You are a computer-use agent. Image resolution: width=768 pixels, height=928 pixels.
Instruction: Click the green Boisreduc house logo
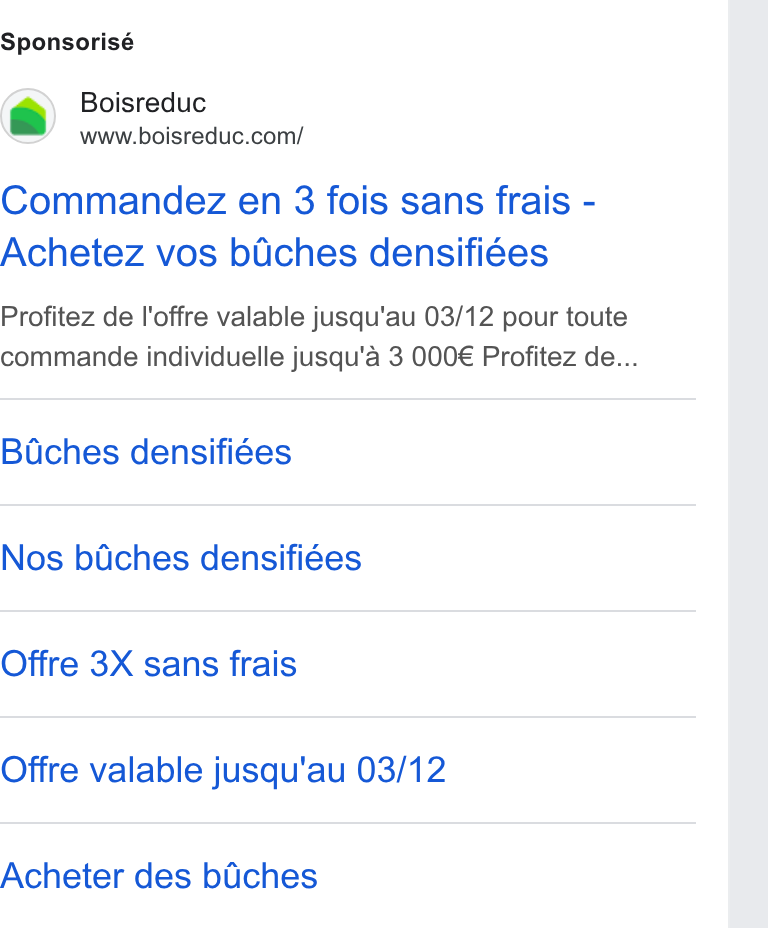click(28, 116)
